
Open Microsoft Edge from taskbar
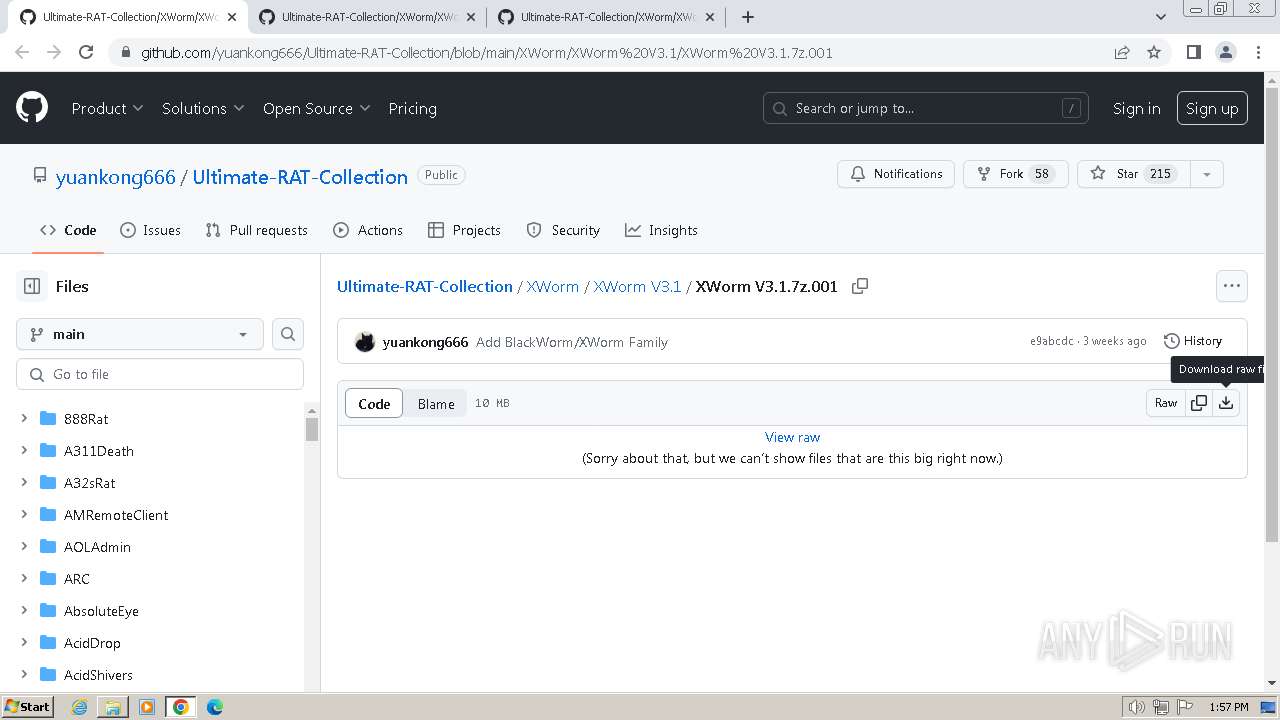tap(215, 707)
